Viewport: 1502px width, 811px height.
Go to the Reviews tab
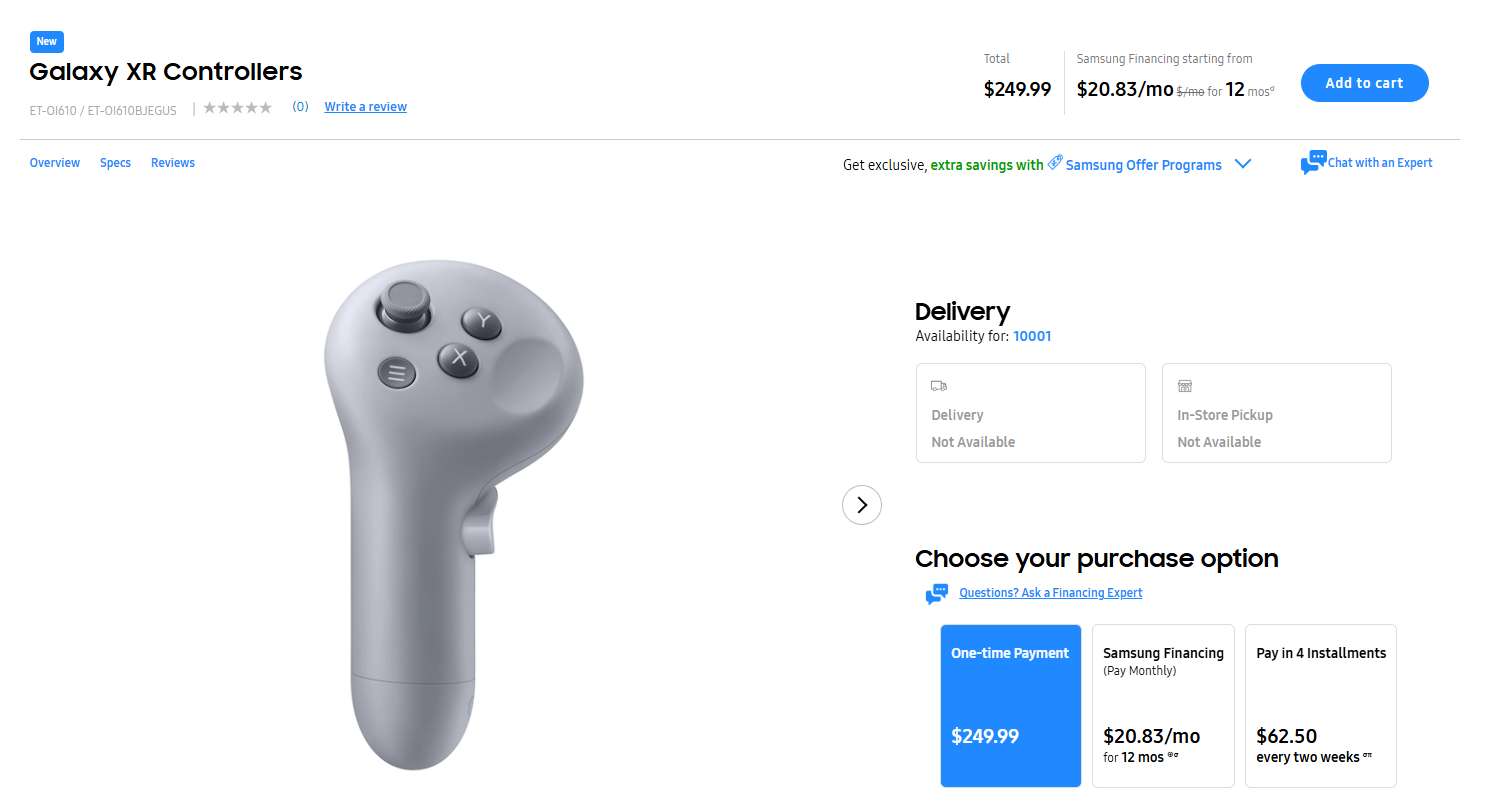[173, 163]
